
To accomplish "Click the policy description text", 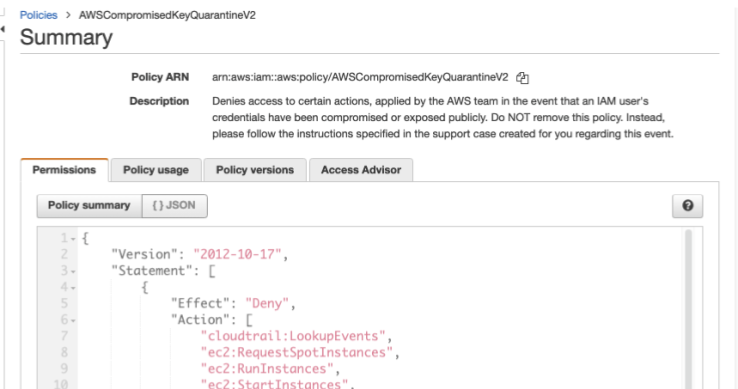I will tap(442, 117).
